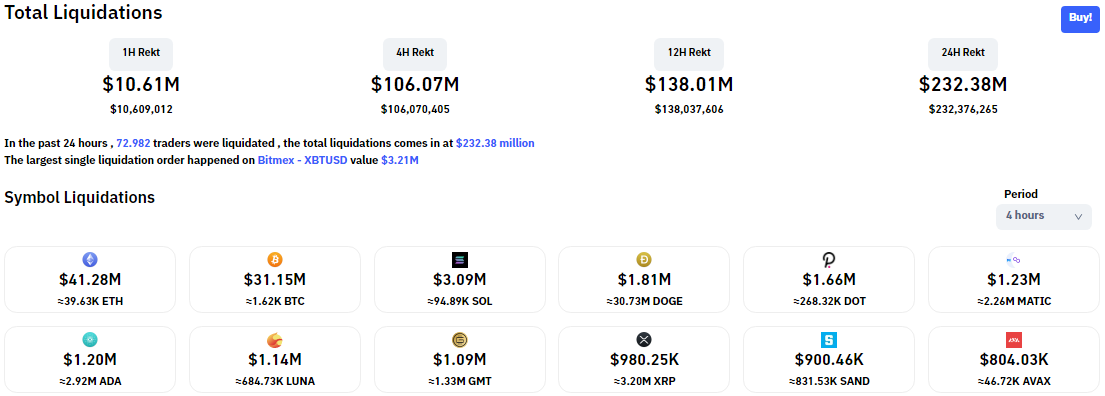Click the GMT coin icon
Viewport: 1105px width, 396px height.
pyautogui.click(x=459, y=340)
